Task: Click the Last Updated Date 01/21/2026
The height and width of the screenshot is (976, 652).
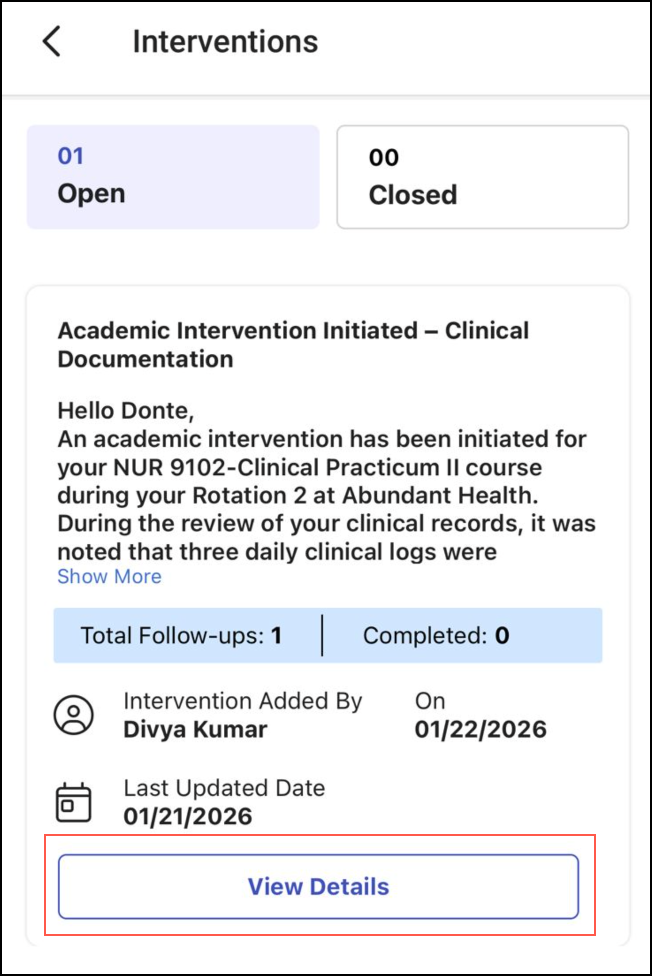Action: (188, 816)
